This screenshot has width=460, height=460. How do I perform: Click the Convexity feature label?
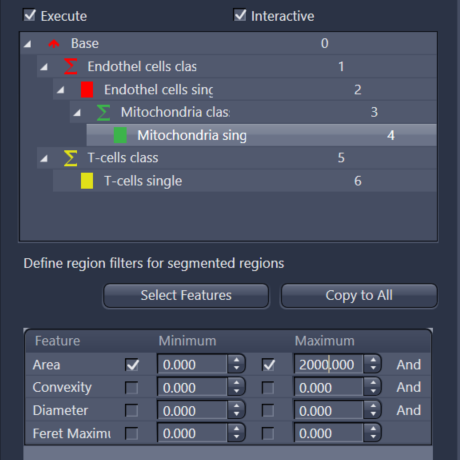pyautogui.click(x=62, y=388)
